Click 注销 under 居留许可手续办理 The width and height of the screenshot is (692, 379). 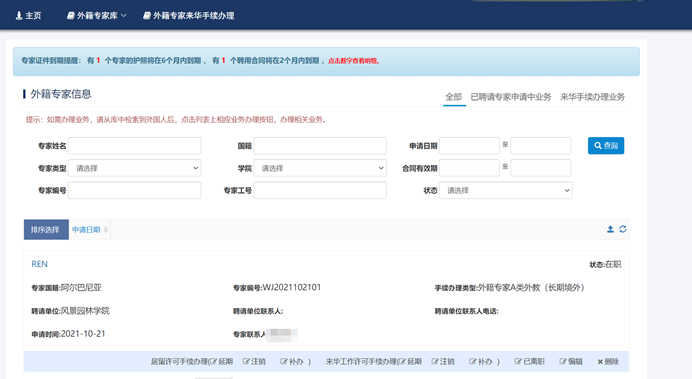point(254,361)
